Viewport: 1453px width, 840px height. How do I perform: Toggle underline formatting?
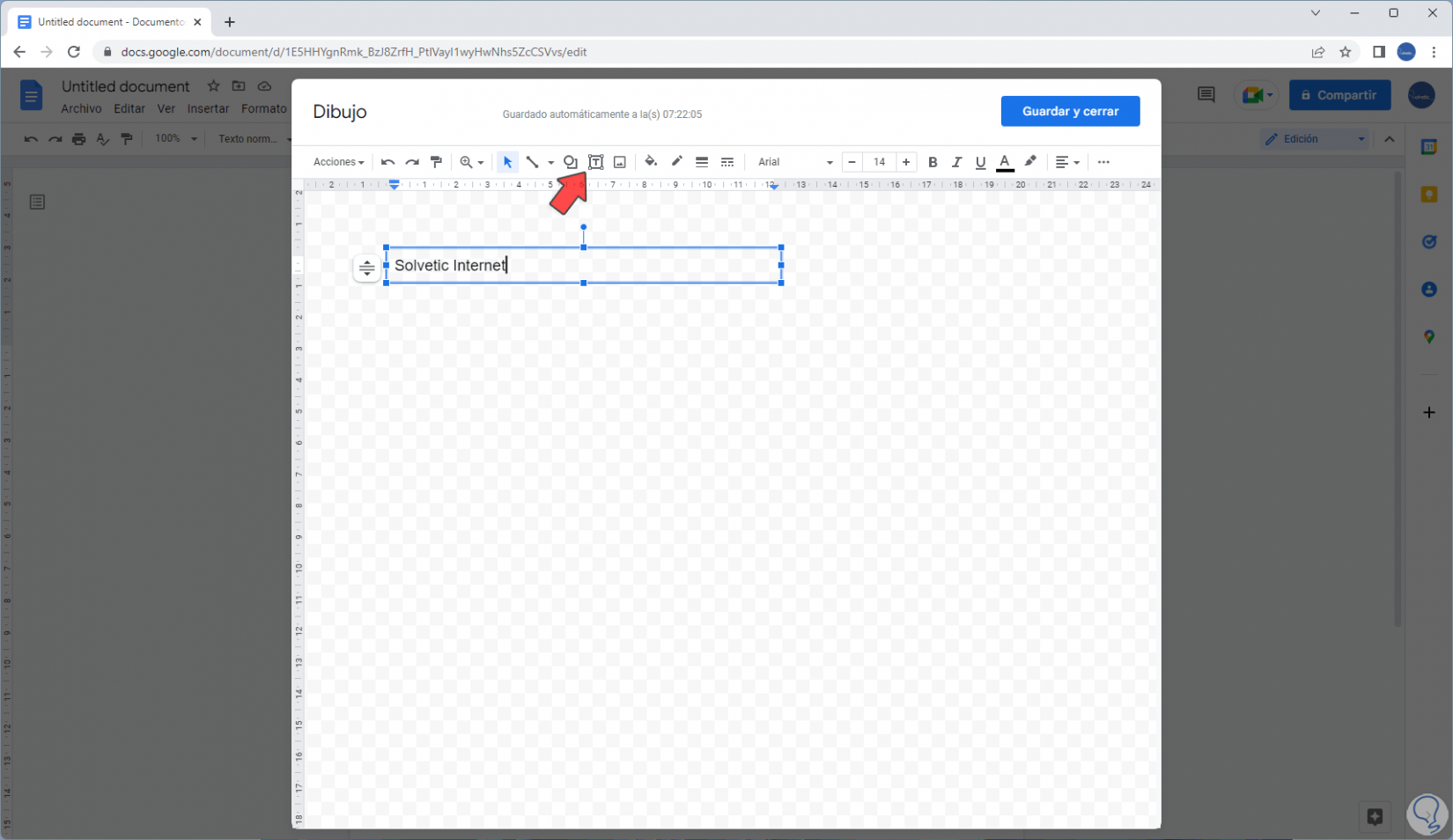tap(980, 162)
